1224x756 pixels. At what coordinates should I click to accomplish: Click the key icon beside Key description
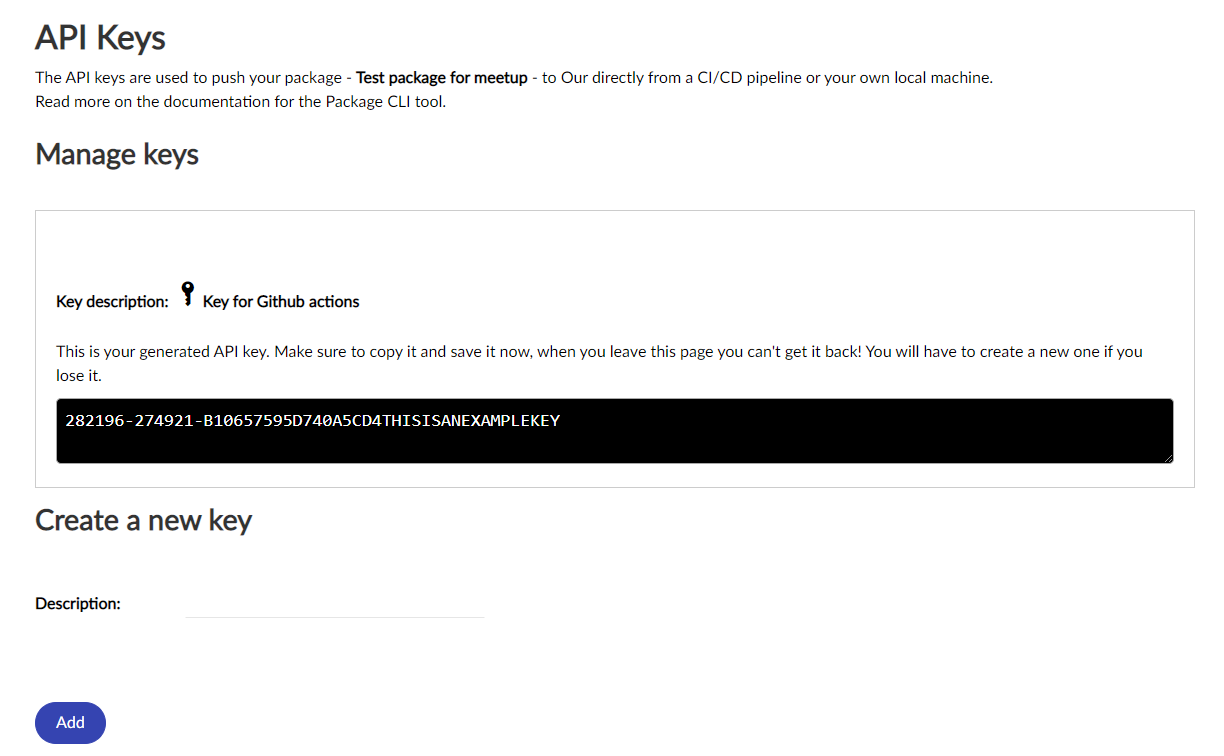pos(187,294)
